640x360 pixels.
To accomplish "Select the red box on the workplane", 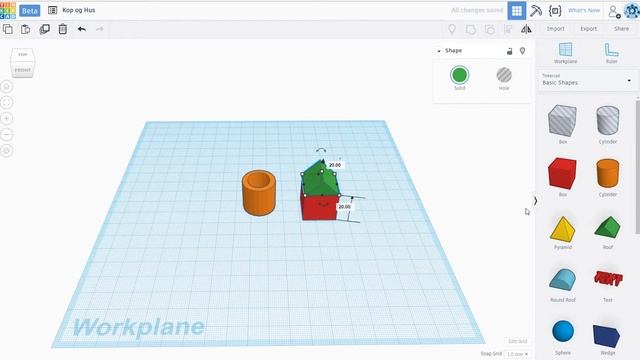I will pyautogui.click(x=320, y=209).
